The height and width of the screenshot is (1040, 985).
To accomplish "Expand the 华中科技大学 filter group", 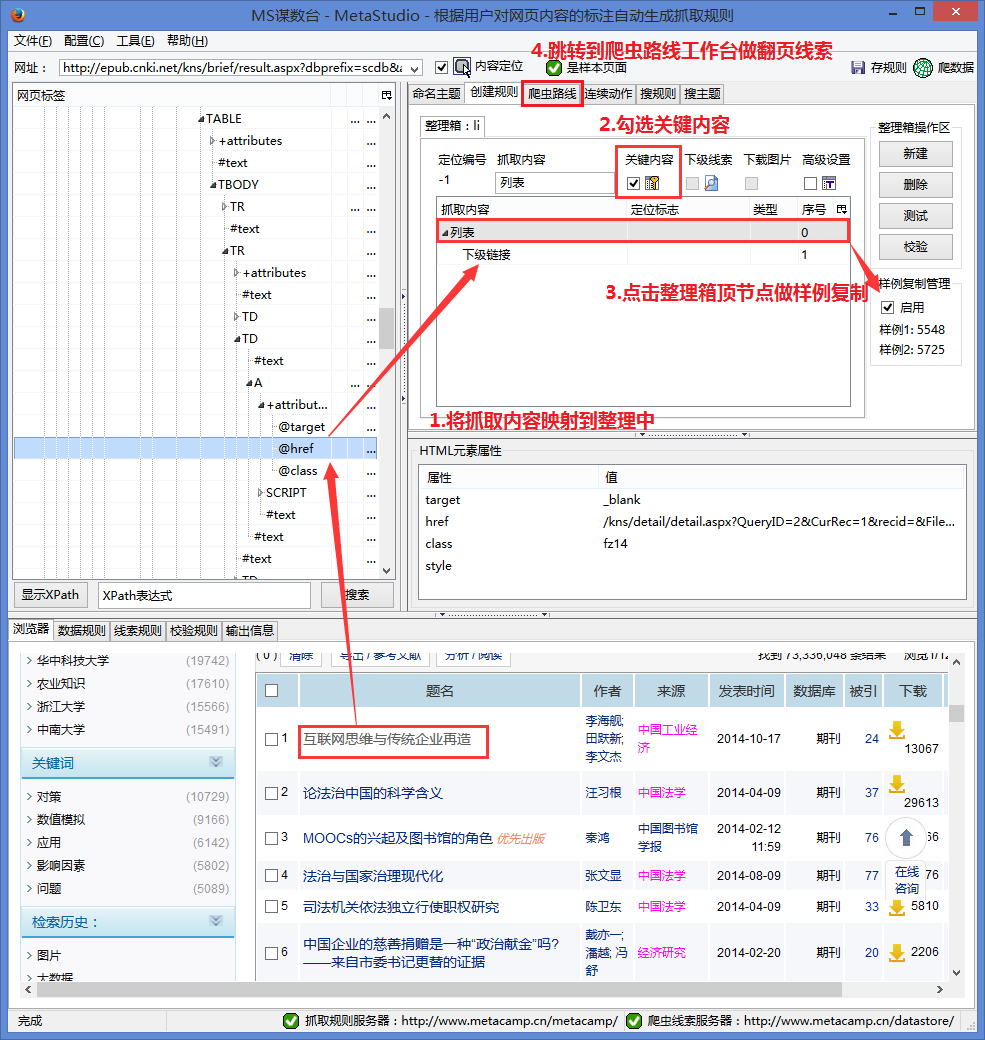I will [29, 661].
